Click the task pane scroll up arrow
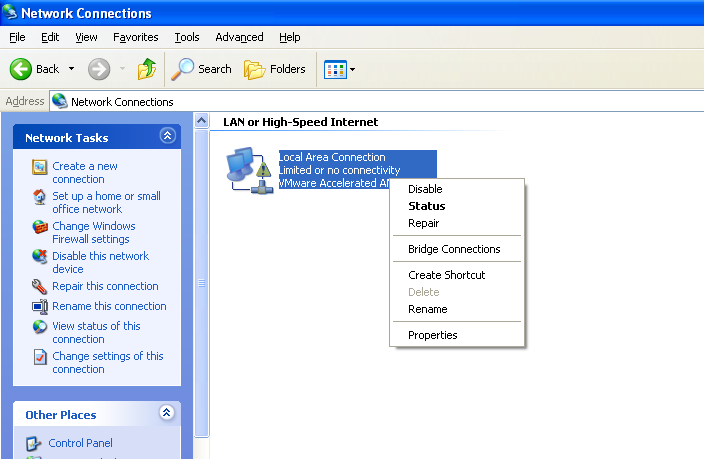This screenshot has height=459, width=704. click(x=202, y=121)
